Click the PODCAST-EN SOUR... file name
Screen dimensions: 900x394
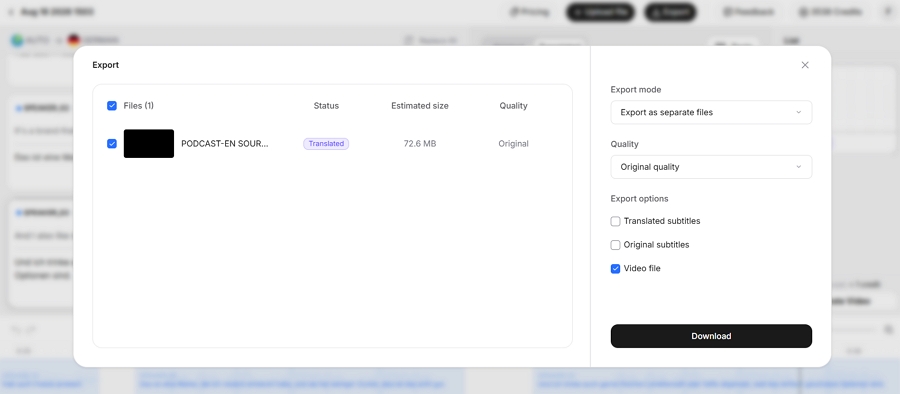click(x=224, y=144)
